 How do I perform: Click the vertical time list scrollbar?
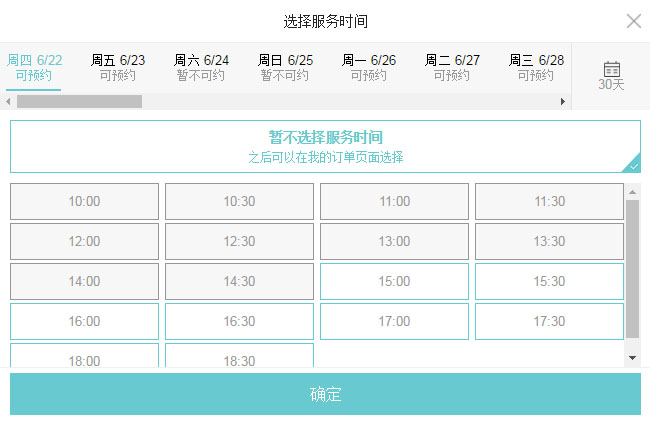[x=632, y=268]
